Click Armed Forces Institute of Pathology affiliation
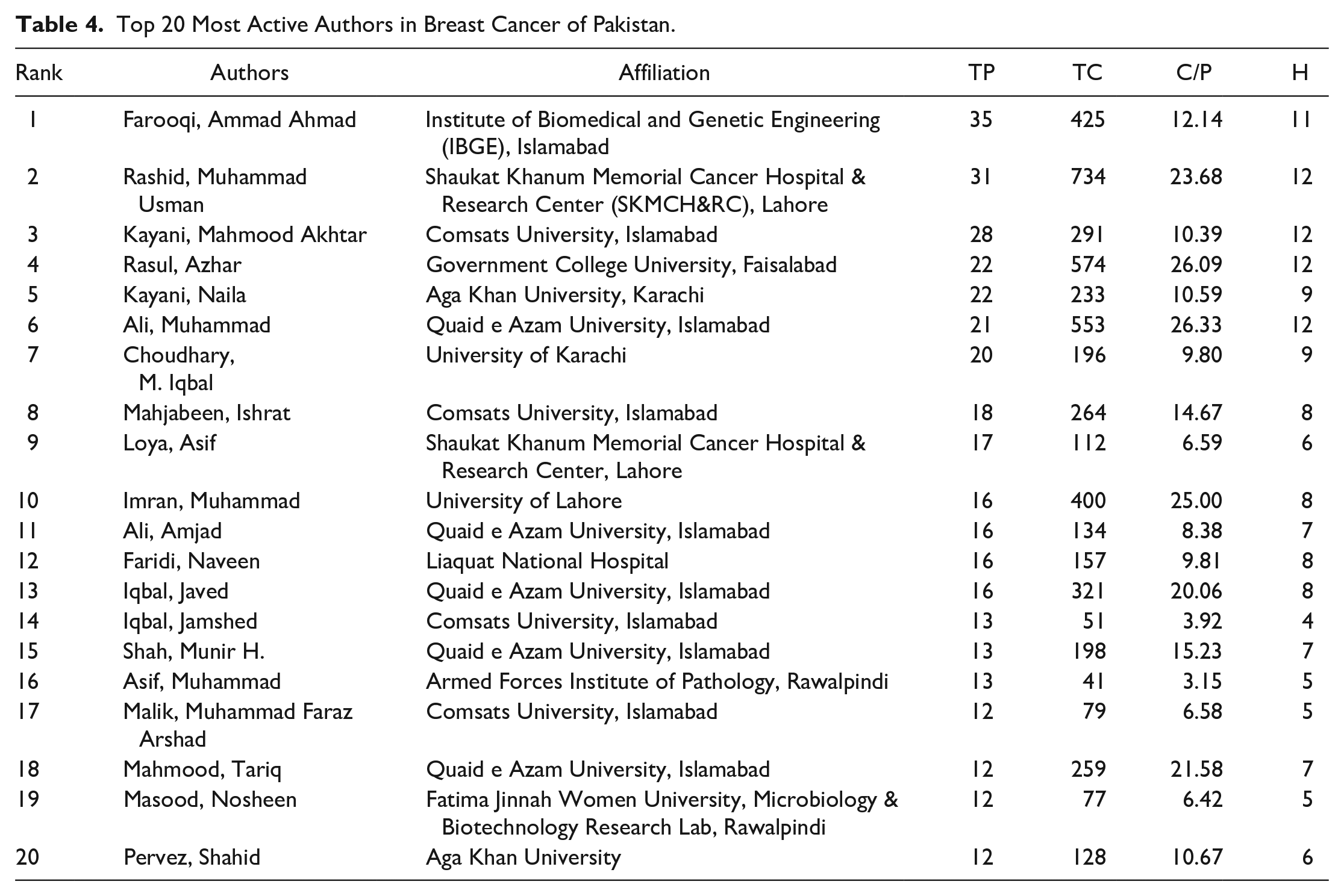 (657, 681)
